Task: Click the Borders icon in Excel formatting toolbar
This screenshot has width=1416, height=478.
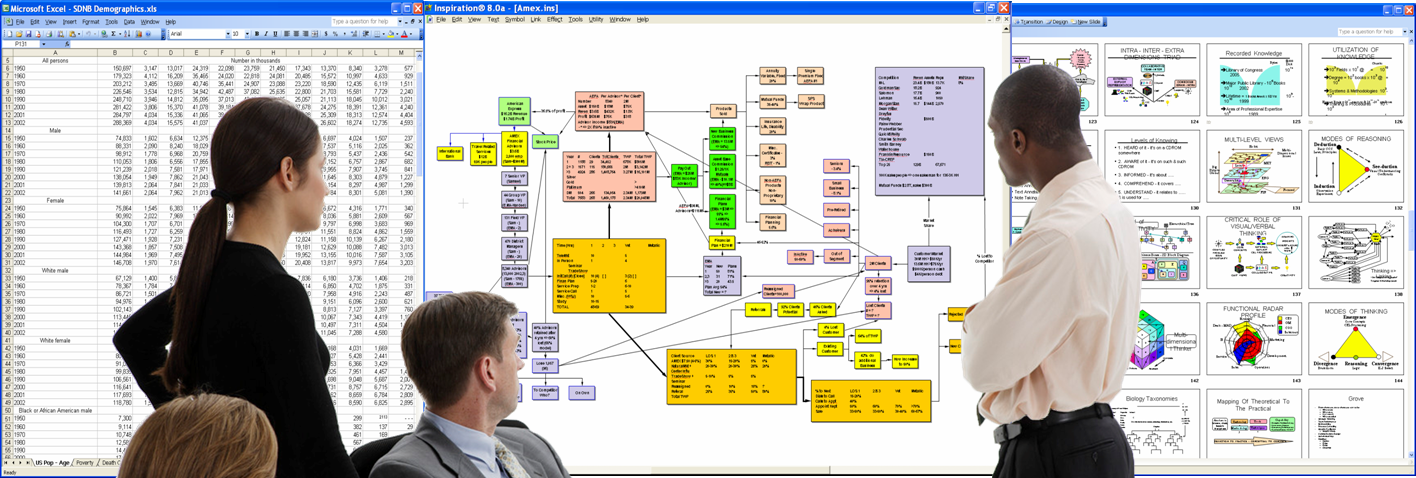Action: [x=377, y=33]
